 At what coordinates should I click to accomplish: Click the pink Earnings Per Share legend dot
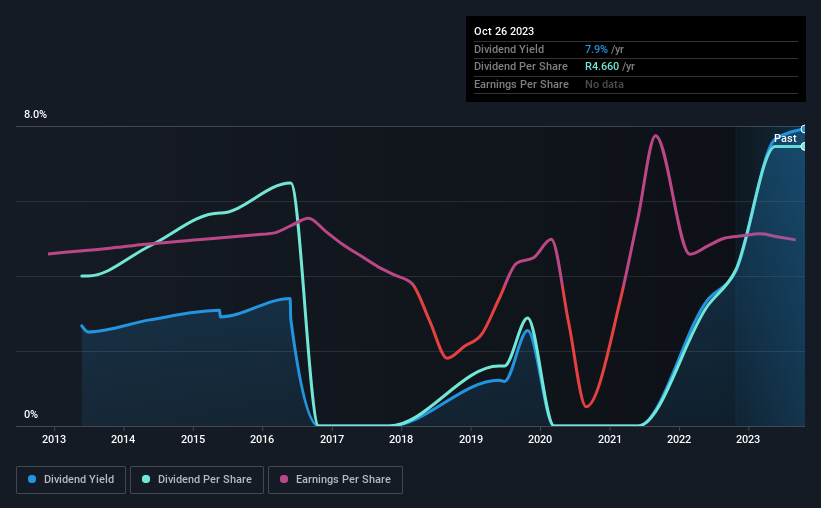tap(284, 479)
